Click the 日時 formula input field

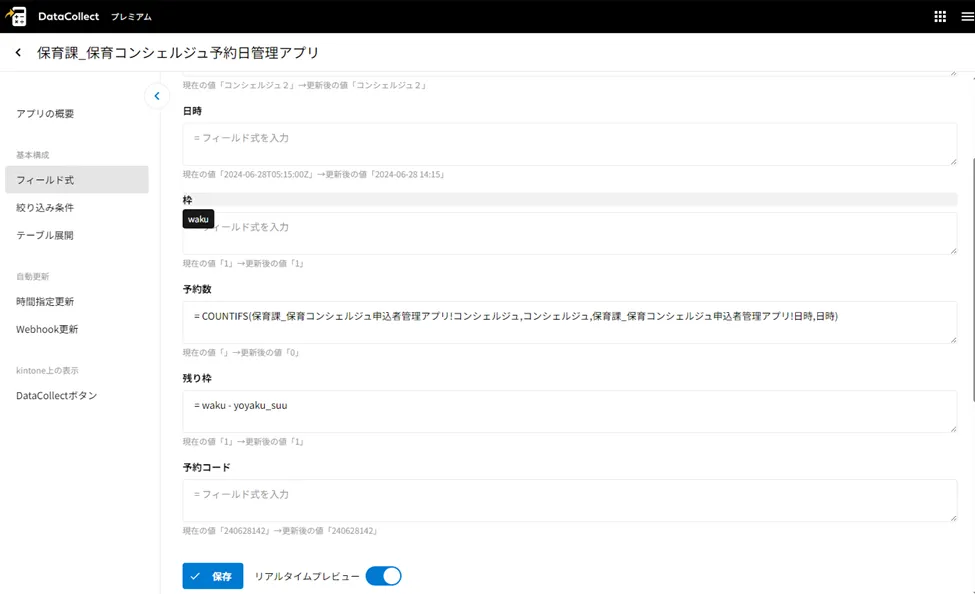[569, 144]
